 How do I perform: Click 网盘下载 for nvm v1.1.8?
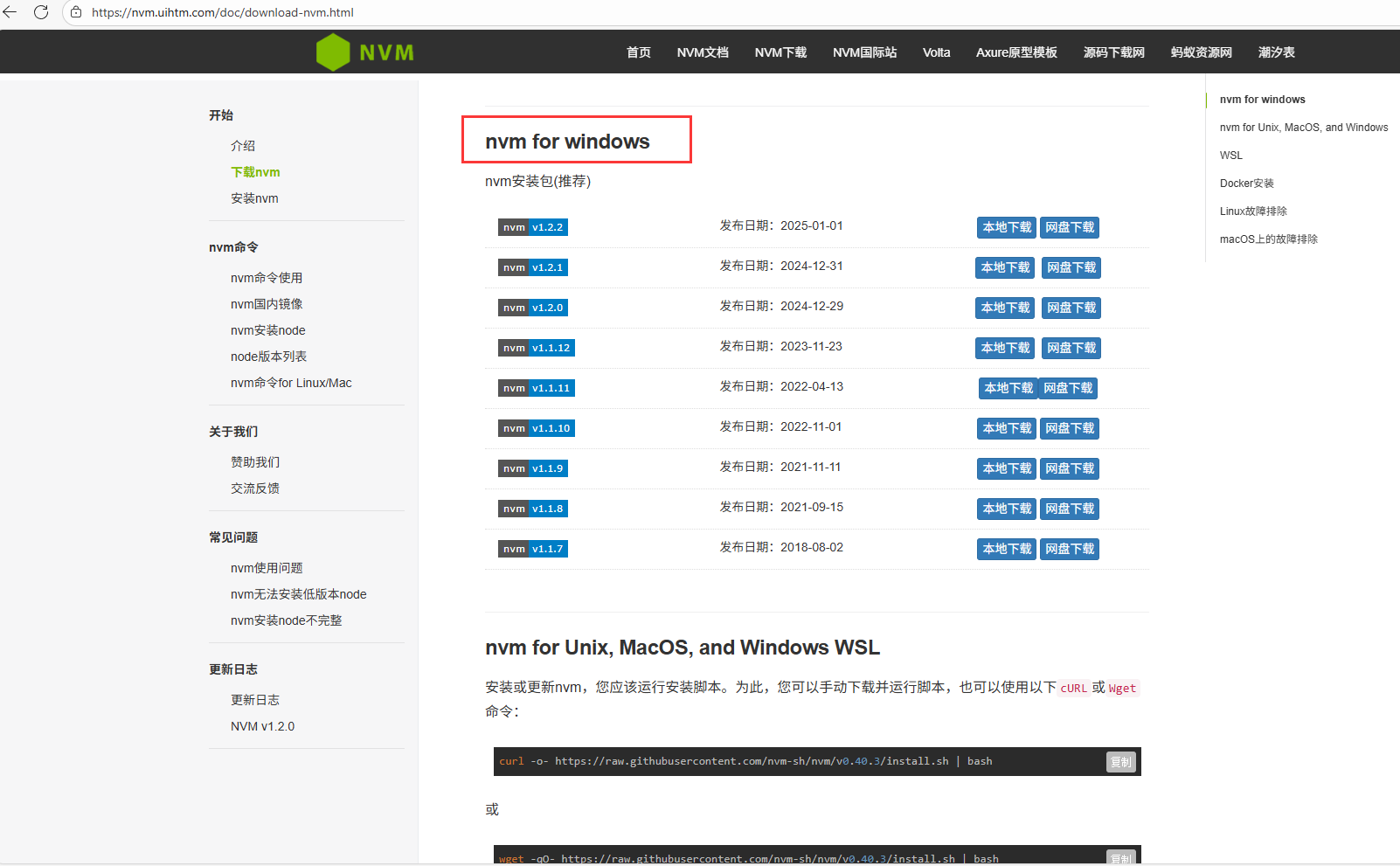click(1070, 509)
